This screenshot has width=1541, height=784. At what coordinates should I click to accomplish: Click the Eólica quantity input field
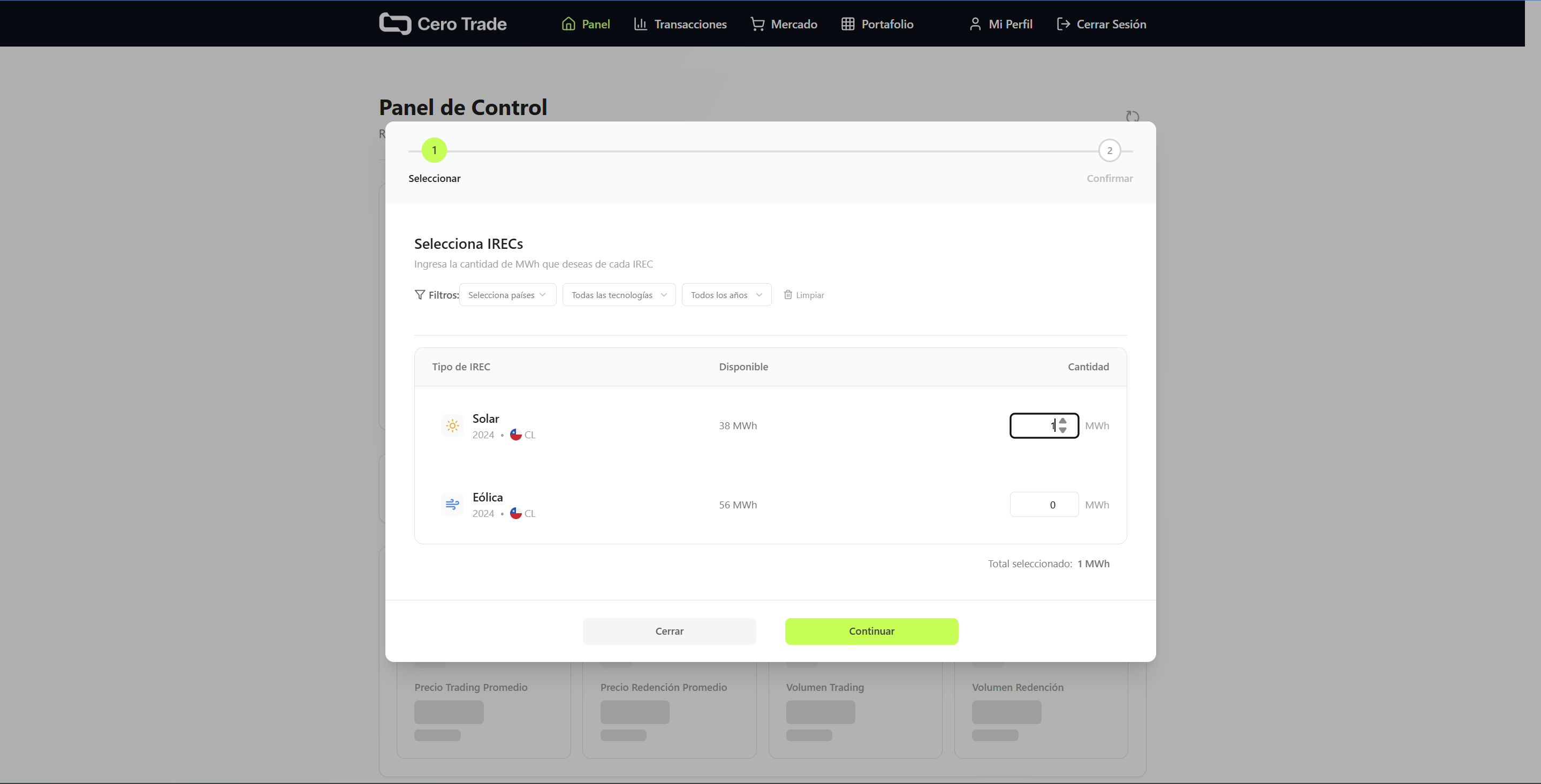pos(1044,505)
